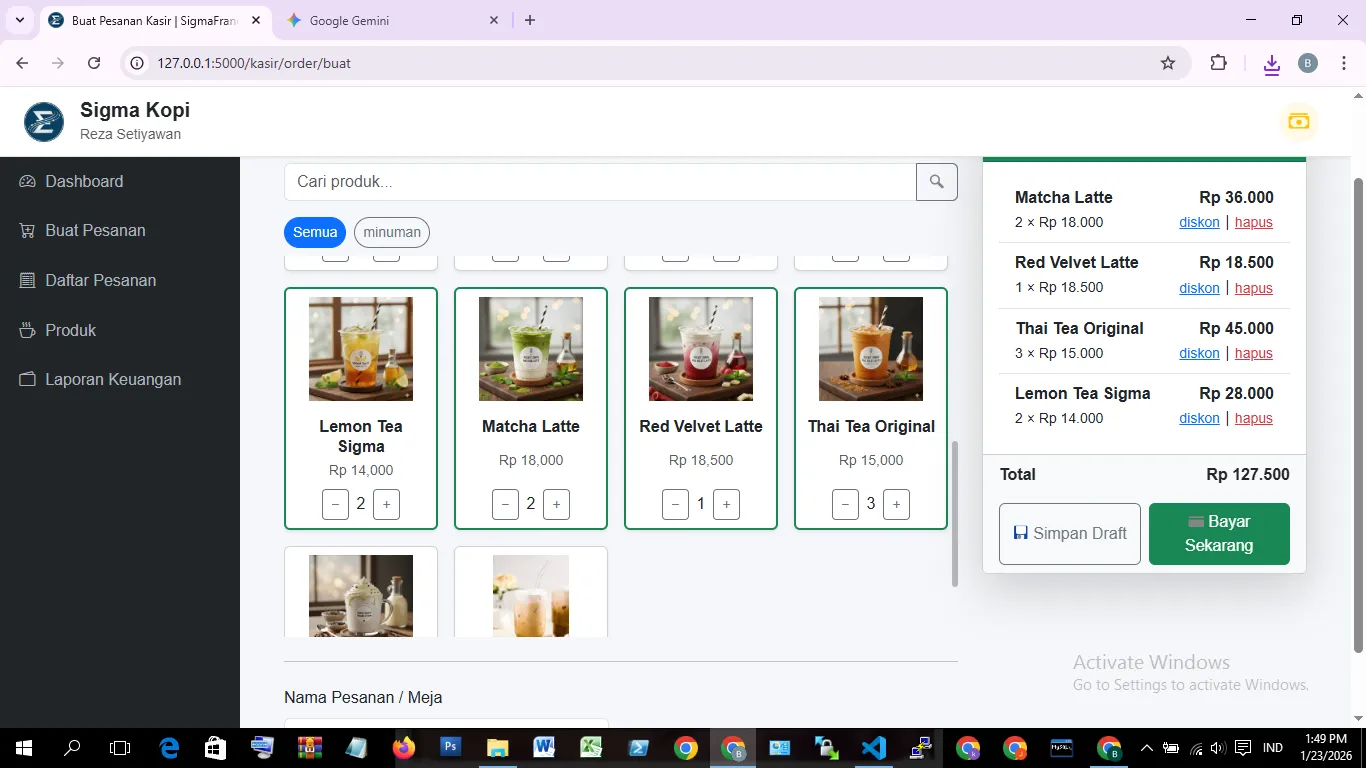Increase Matcha Latte quantity

click(556, 504)
